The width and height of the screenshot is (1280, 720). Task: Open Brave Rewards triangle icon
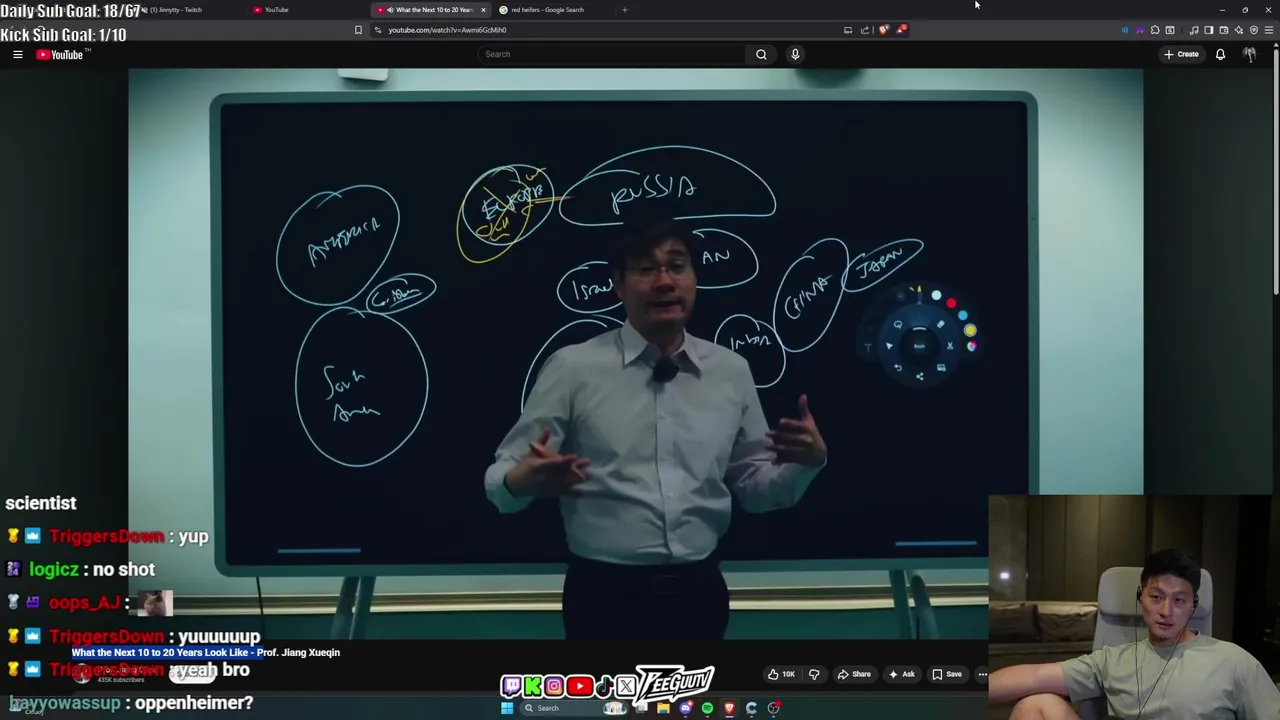(x=901, y=30)
